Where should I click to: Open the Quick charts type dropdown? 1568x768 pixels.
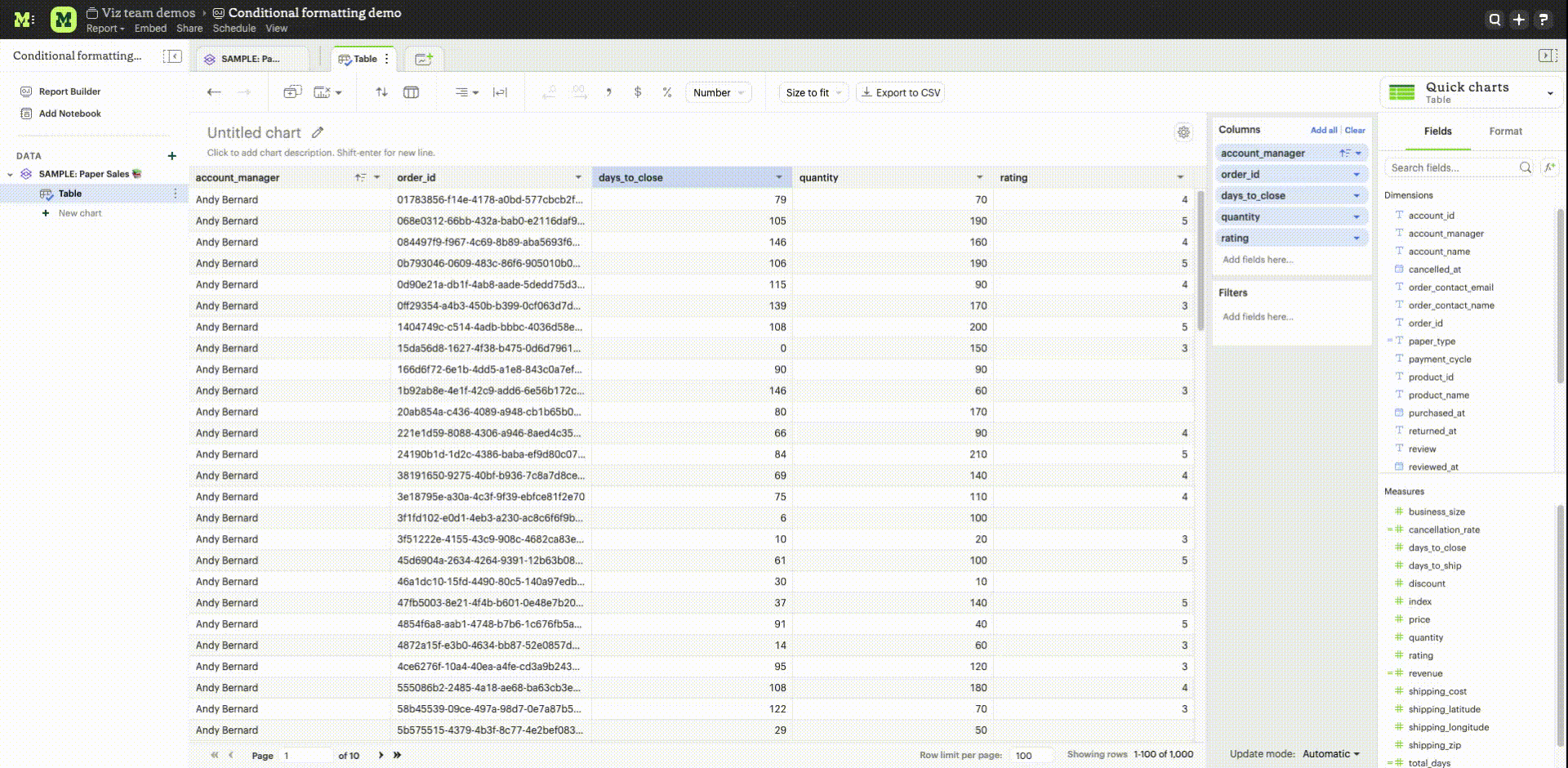pos(1549,93)
